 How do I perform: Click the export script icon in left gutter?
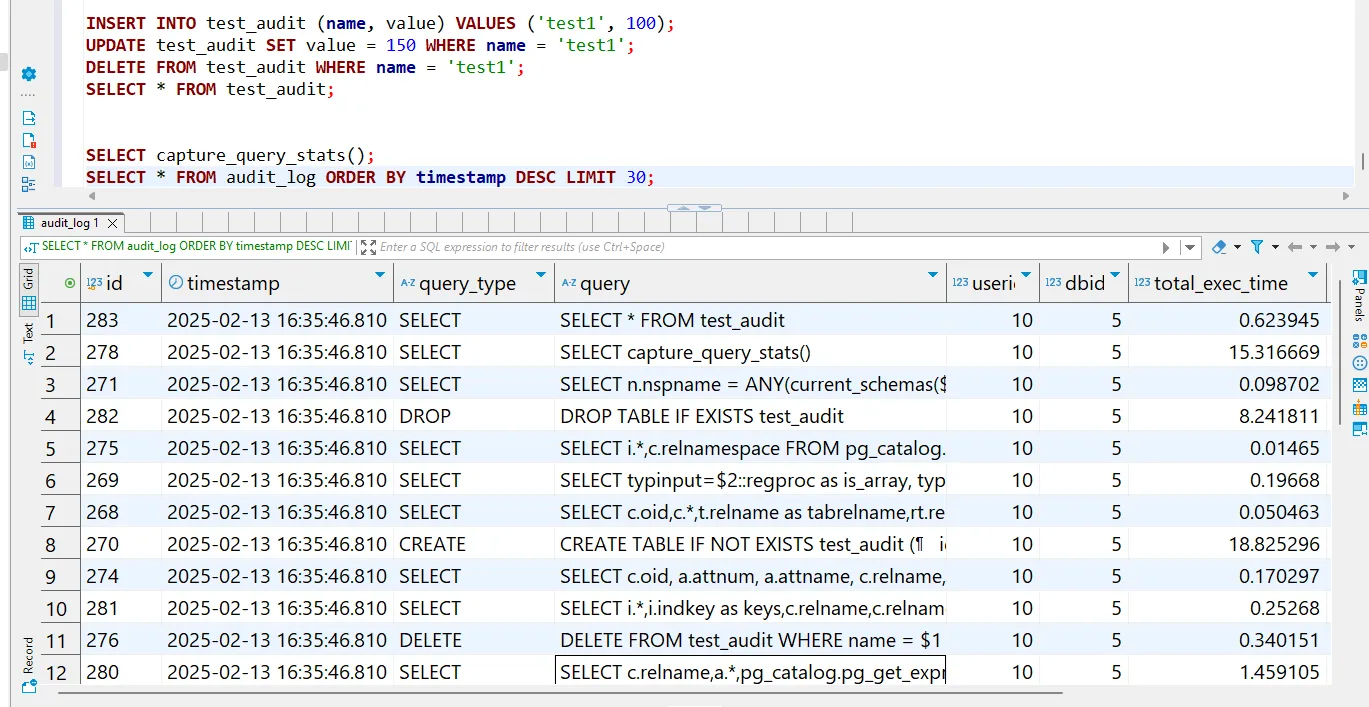(x=28, y=118)
